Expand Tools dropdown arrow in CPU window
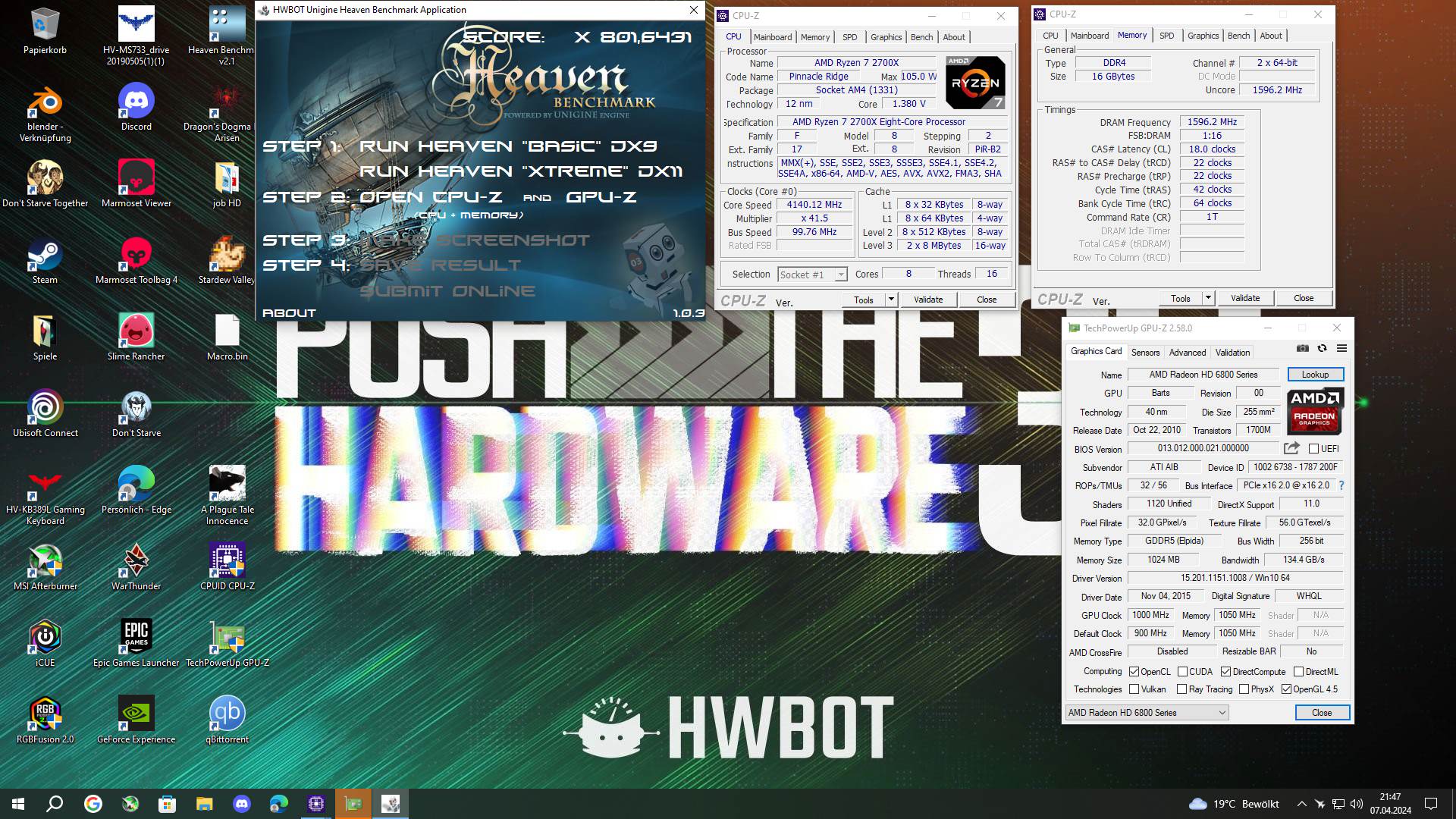 point(891,300)
